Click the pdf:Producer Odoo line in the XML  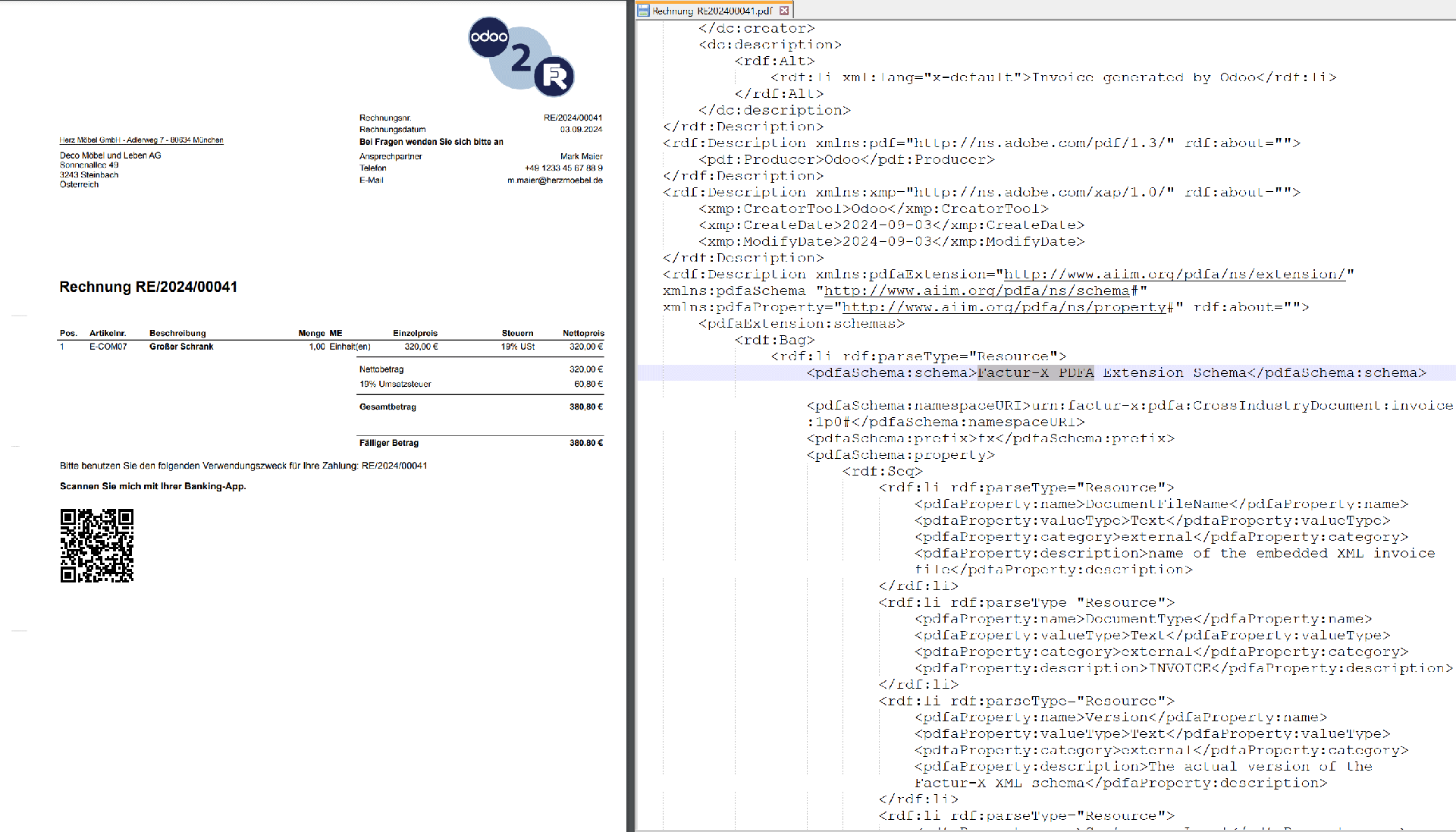coord(846,160)
